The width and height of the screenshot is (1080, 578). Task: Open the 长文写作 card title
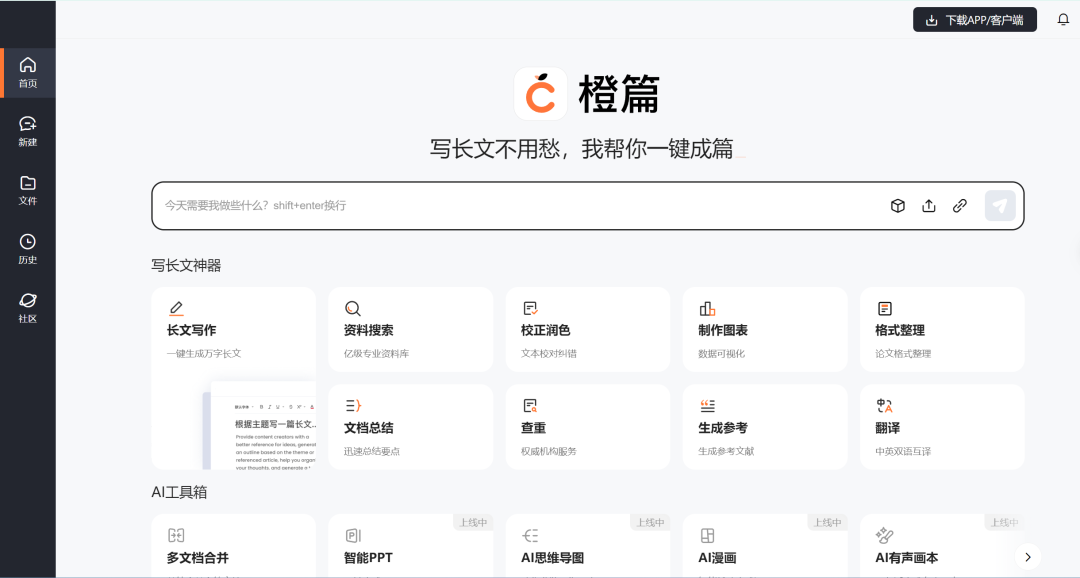click(191, 330)
